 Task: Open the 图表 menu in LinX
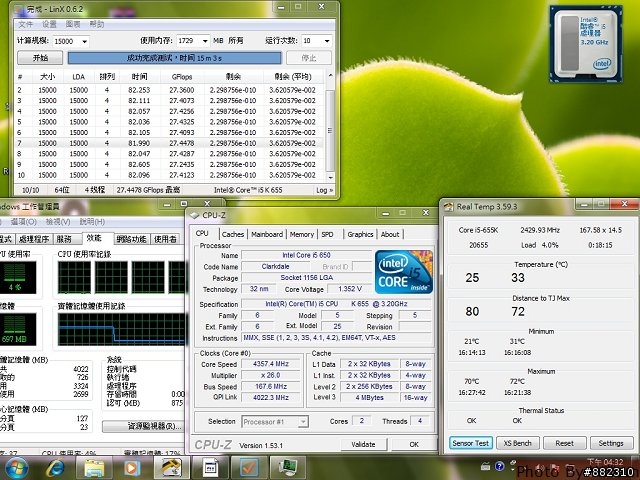tap(73, 24)
